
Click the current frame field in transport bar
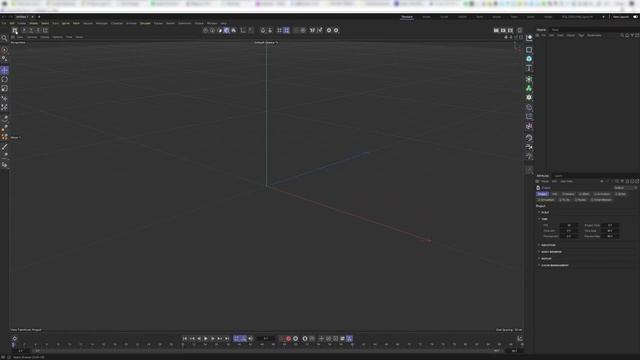point(266,338)
